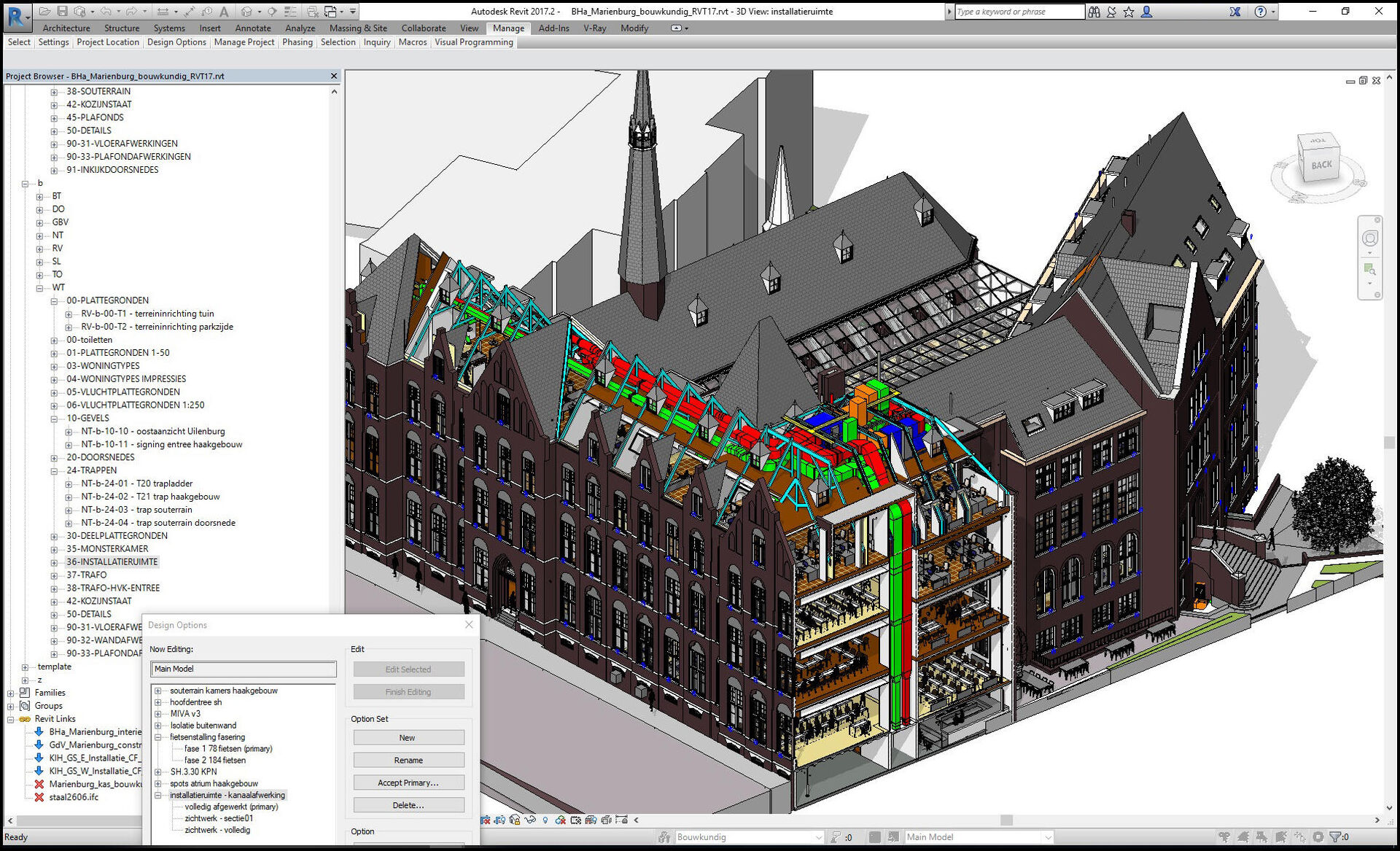This screenshot has width=1400, height=851.
Task: Collapse the Revit Links node
Action: pos(10,720)
